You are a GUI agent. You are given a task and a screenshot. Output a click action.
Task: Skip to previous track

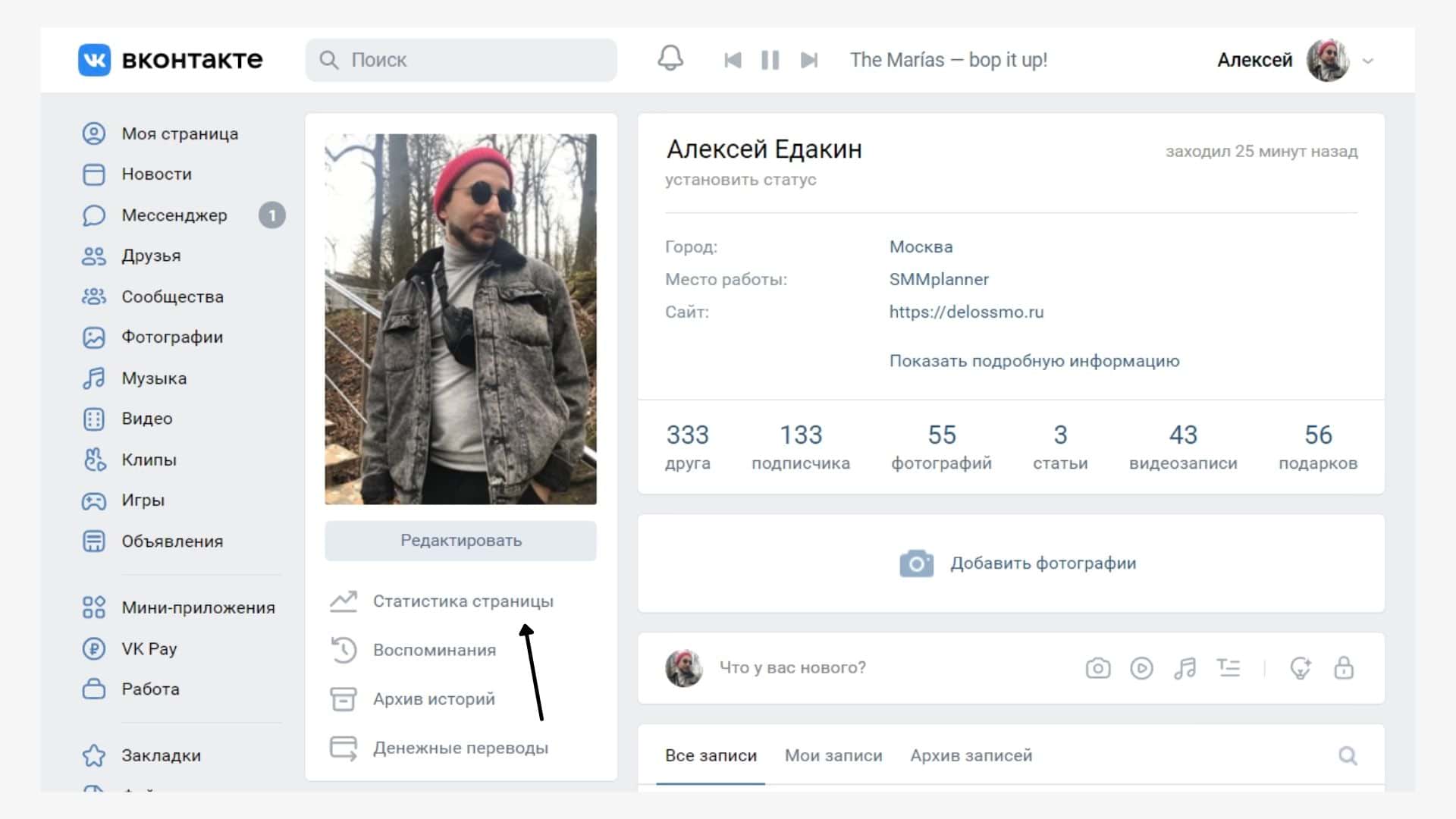click(x=733, y=60)
